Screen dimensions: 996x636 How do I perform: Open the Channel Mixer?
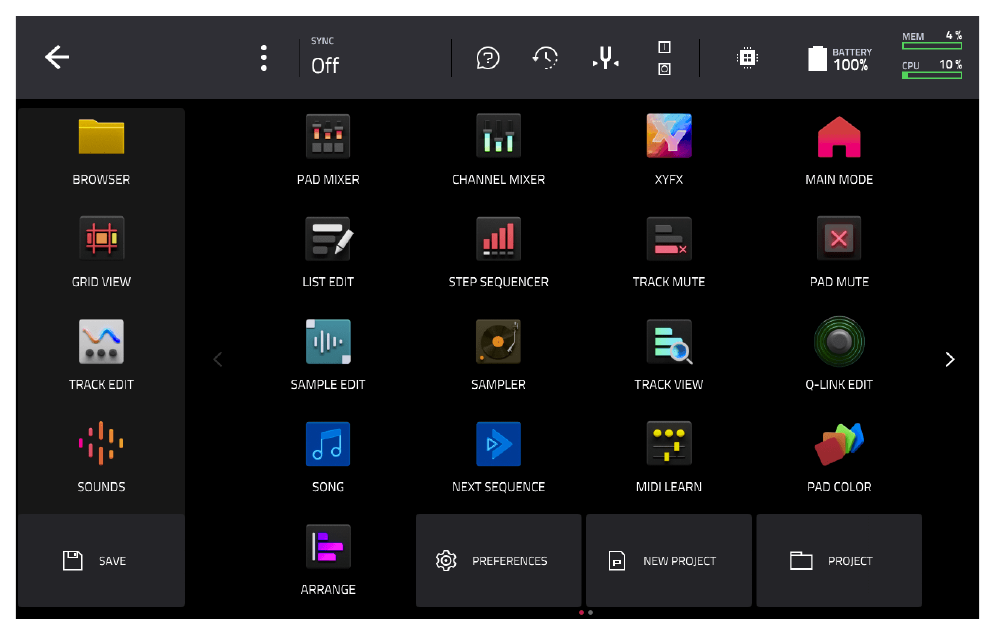[498, 151]
